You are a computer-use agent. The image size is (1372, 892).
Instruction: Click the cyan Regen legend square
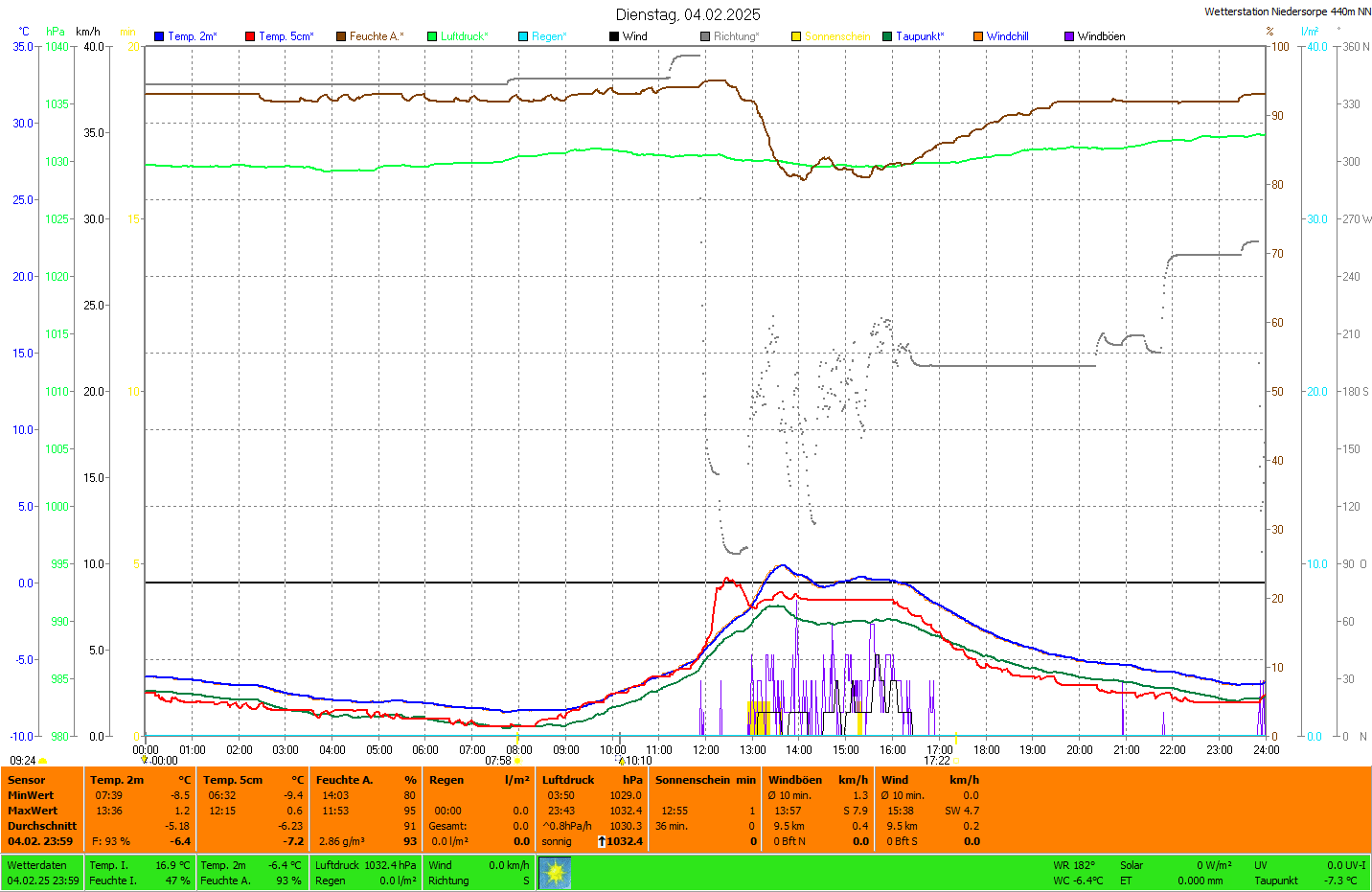[x=523, y=36]
